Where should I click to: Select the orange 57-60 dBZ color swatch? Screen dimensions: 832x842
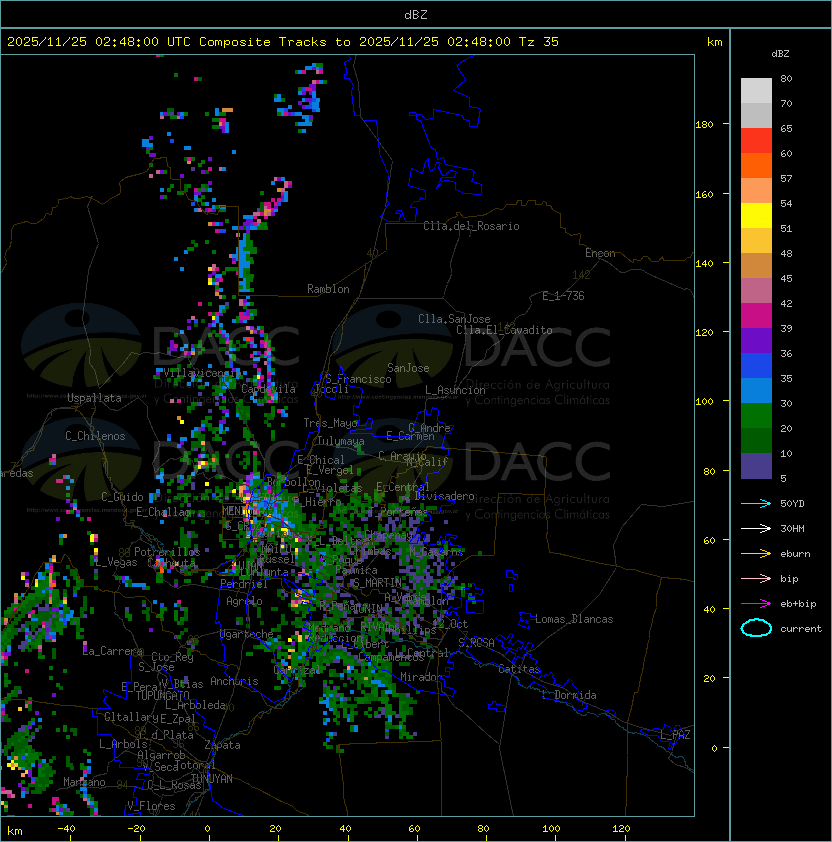[x=756, y=165]
